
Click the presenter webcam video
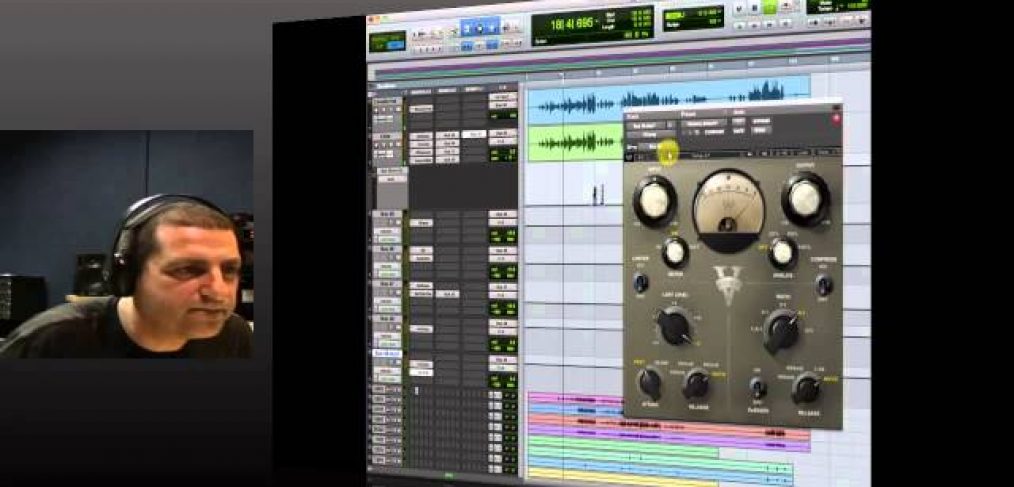pyautogui.click(x=127, y=244)
